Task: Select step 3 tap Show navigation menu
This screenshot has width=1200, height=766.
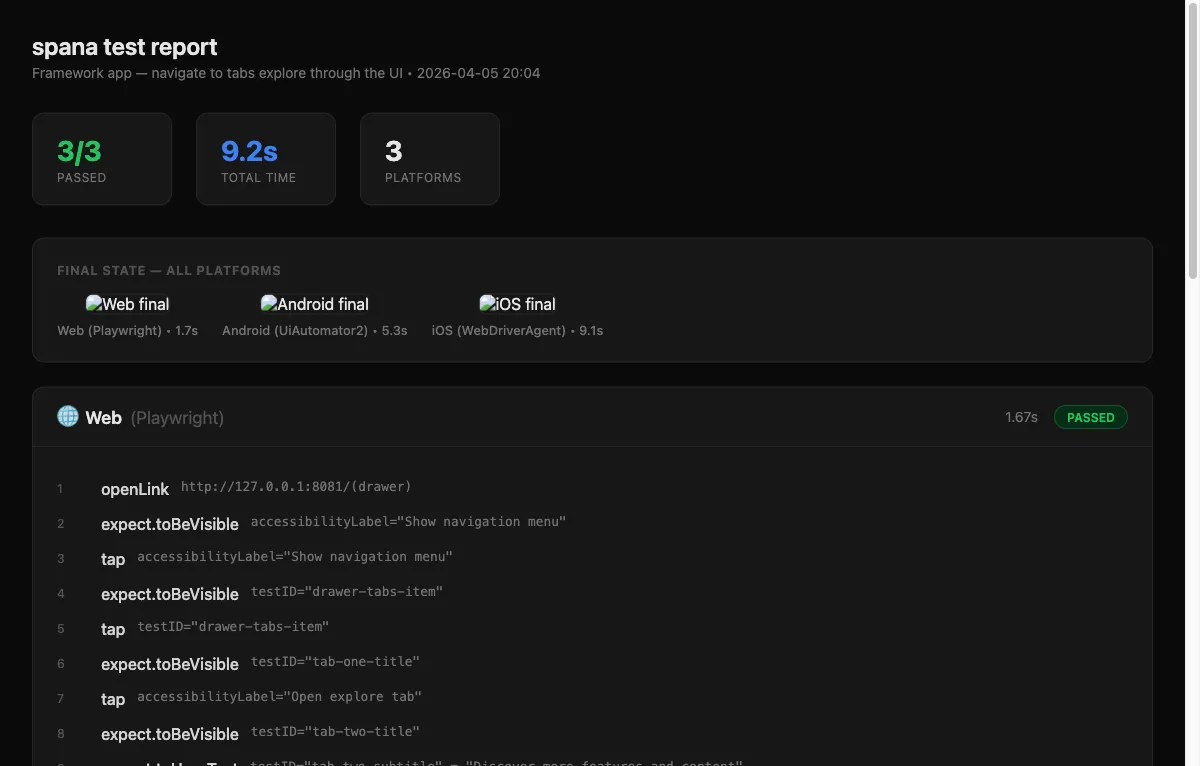Action: click(x=113, y=559)
